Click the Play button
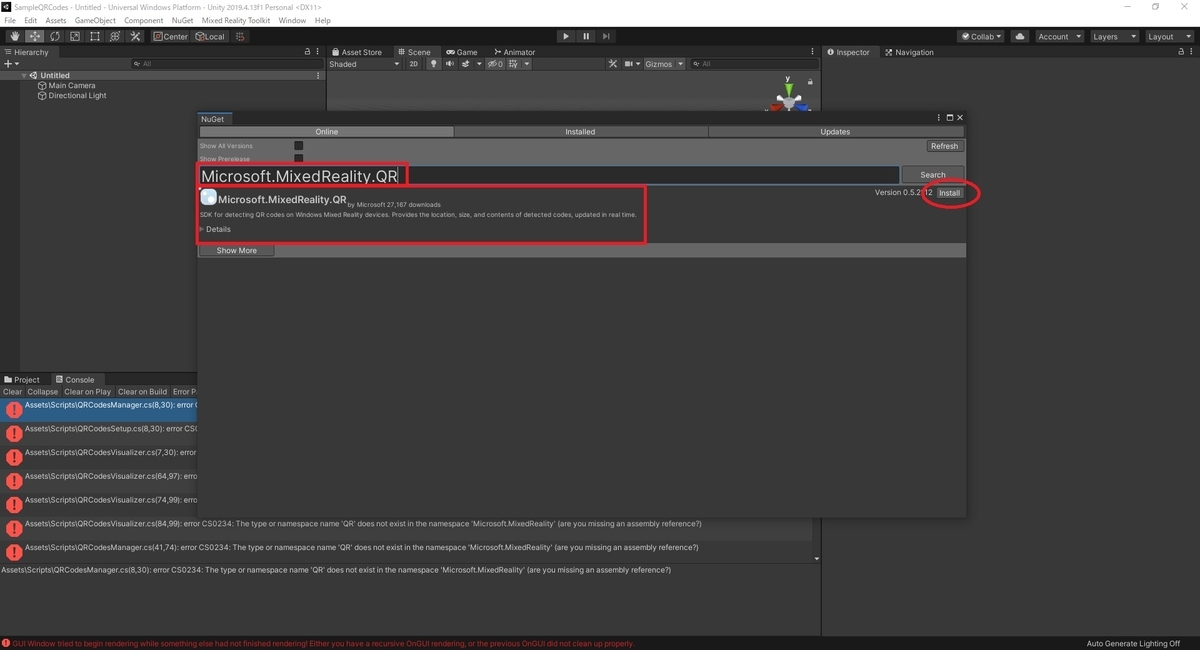The image size is (1200, 650). 566,36
